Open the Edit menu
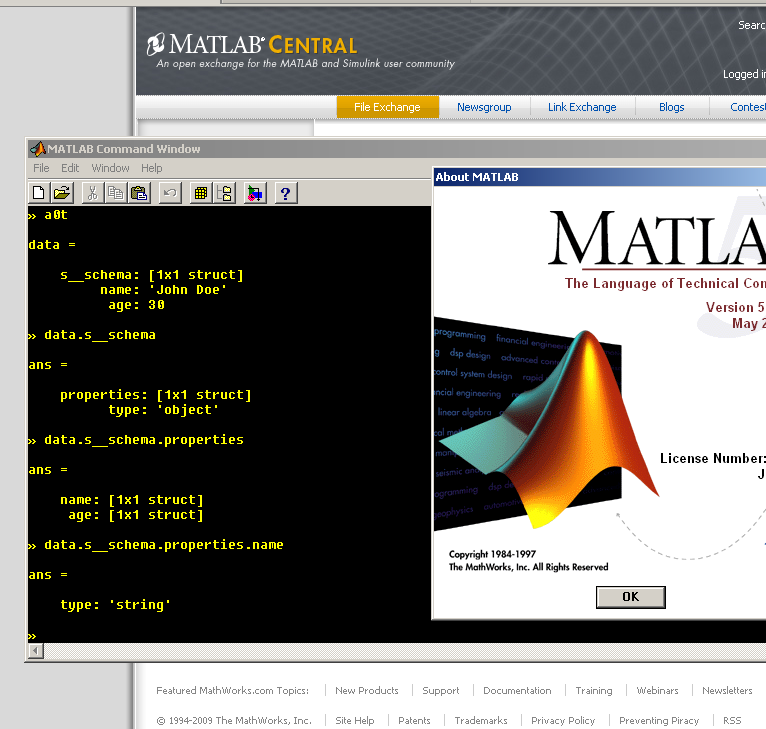 (x=70, y=168)
